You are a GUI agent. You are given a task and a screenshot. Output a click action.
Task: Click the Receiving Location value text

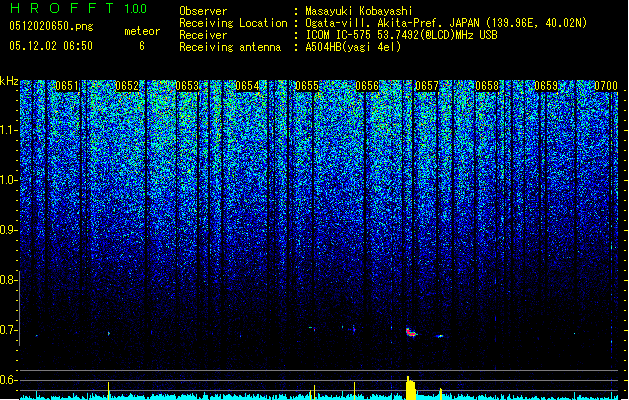(446, 23)
